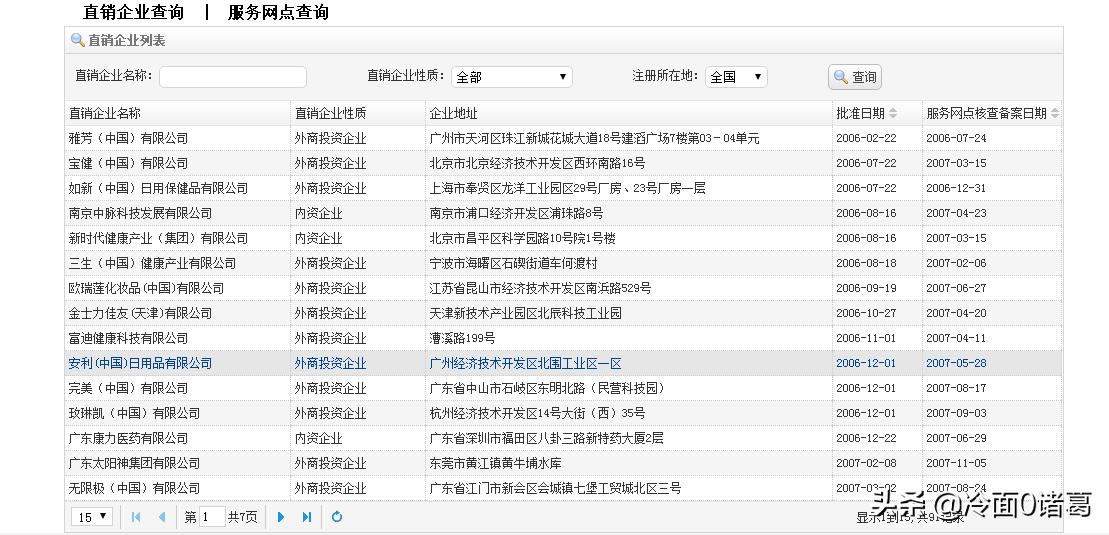Open page size dropdown showing 15
The width and height of the screenshot is (1109, 535).
[92, 517]
